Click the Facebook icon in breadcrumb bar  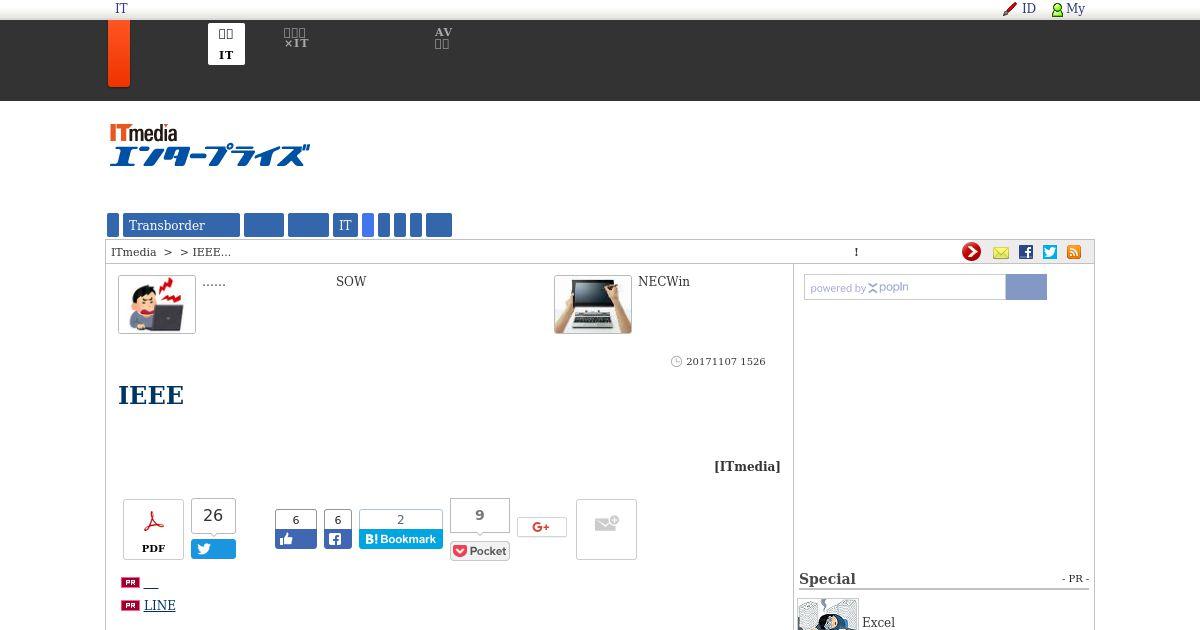[x=1026, y=252]
